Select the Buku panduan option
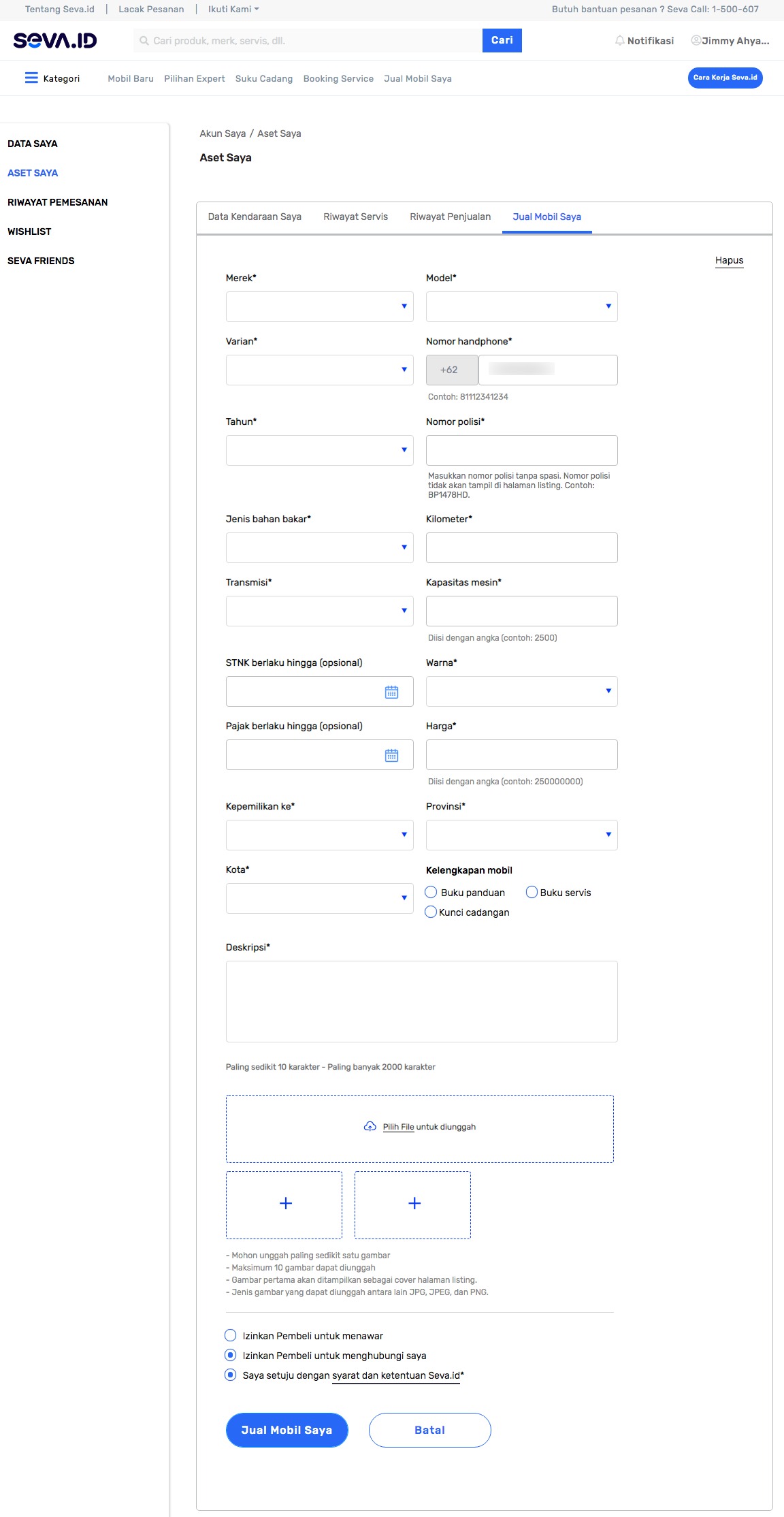The height and width of the screenshot is (1517, 784). 431,892
